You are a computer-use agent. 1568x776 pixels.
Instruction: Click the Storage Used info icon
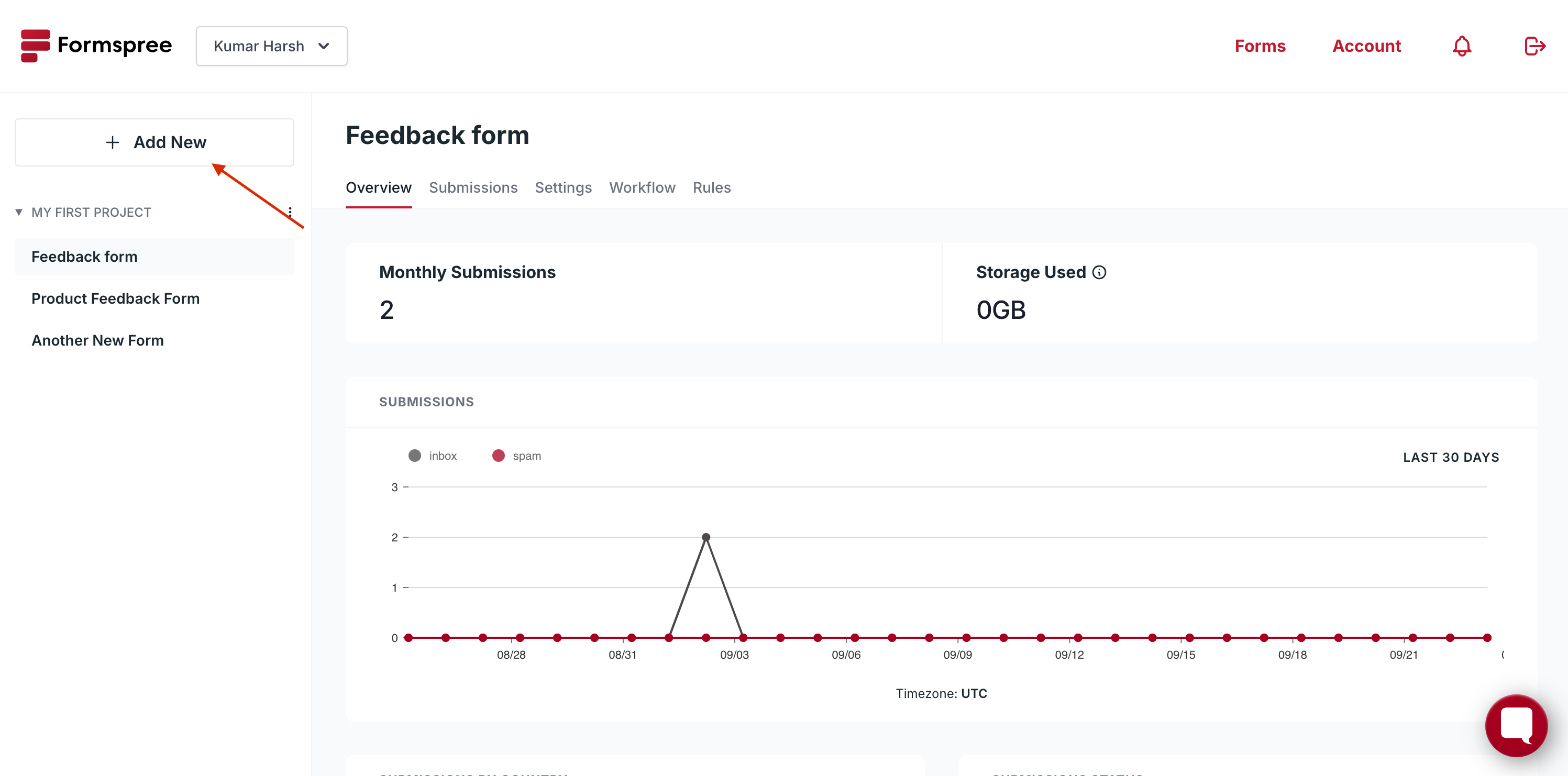pyautogui.click(x=1099, y=273)
